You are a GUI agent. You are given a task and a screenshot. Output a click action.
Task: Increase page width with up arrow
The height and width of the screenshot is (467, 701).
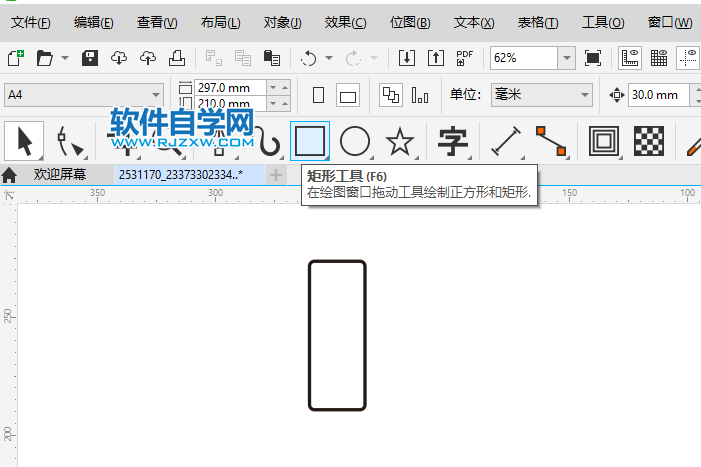[x=285, y=88]
